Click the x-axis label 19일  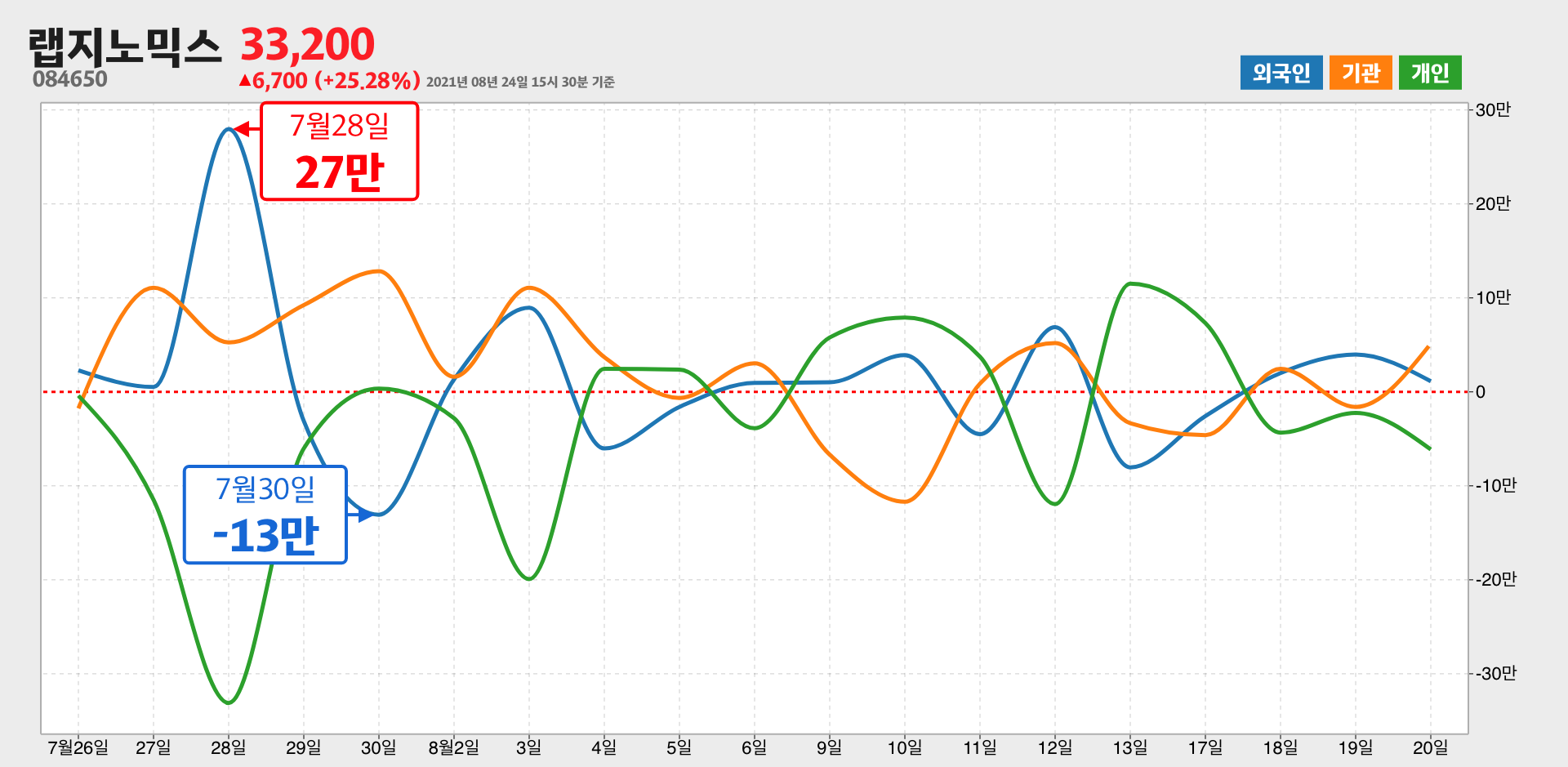pos(1356,747)
